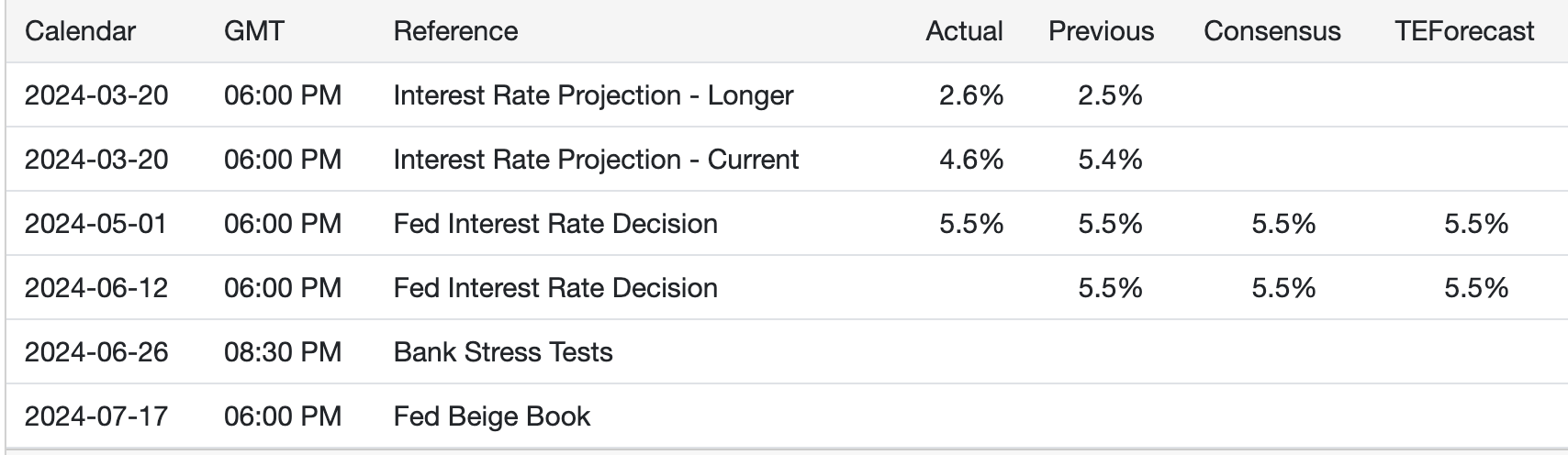
Task: Click the GMT column header
Action: tap(253, 31)
